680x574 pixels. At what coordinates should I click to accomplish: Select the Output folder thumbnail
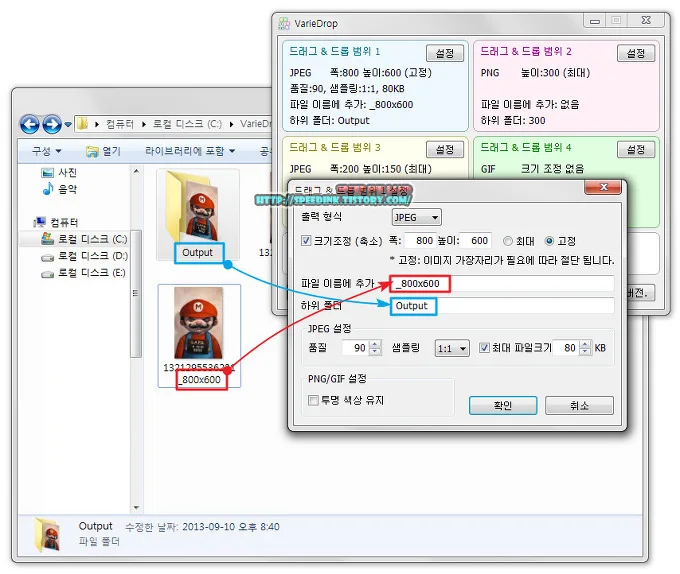[198, 215]
